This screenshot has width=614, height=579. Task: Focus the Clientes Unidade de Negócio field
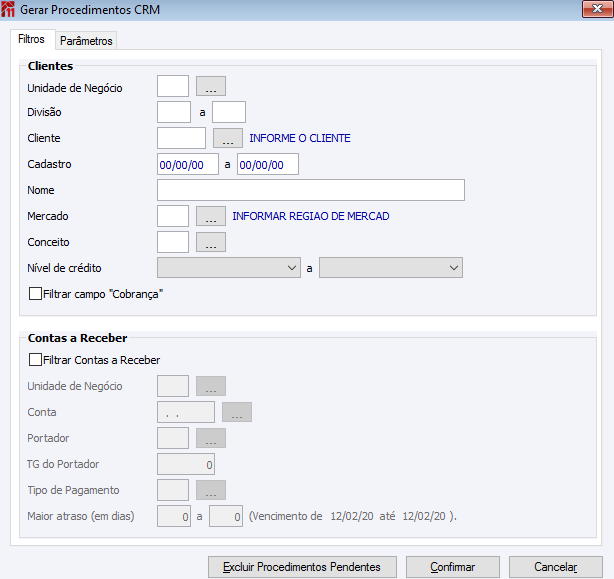pyautogui.click(x=173, y=86)
